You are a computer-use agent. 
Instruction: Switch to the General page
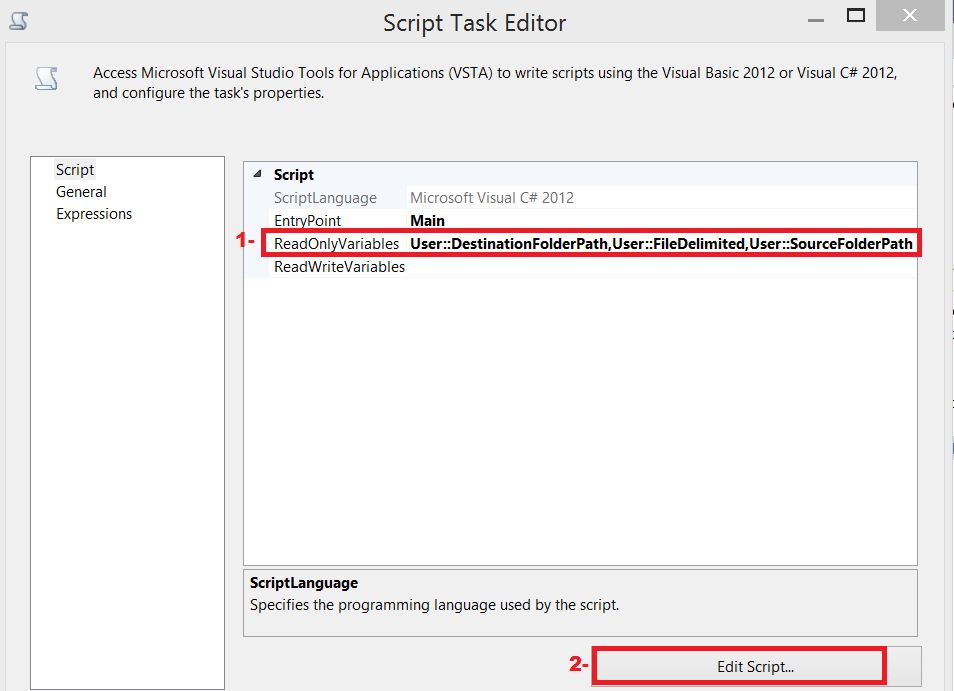coord(81,191)
